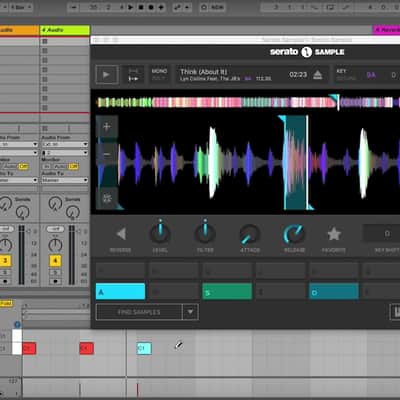Select the cyan C1 MIDI note
The image size is (400, 400).
pos(144,348)
